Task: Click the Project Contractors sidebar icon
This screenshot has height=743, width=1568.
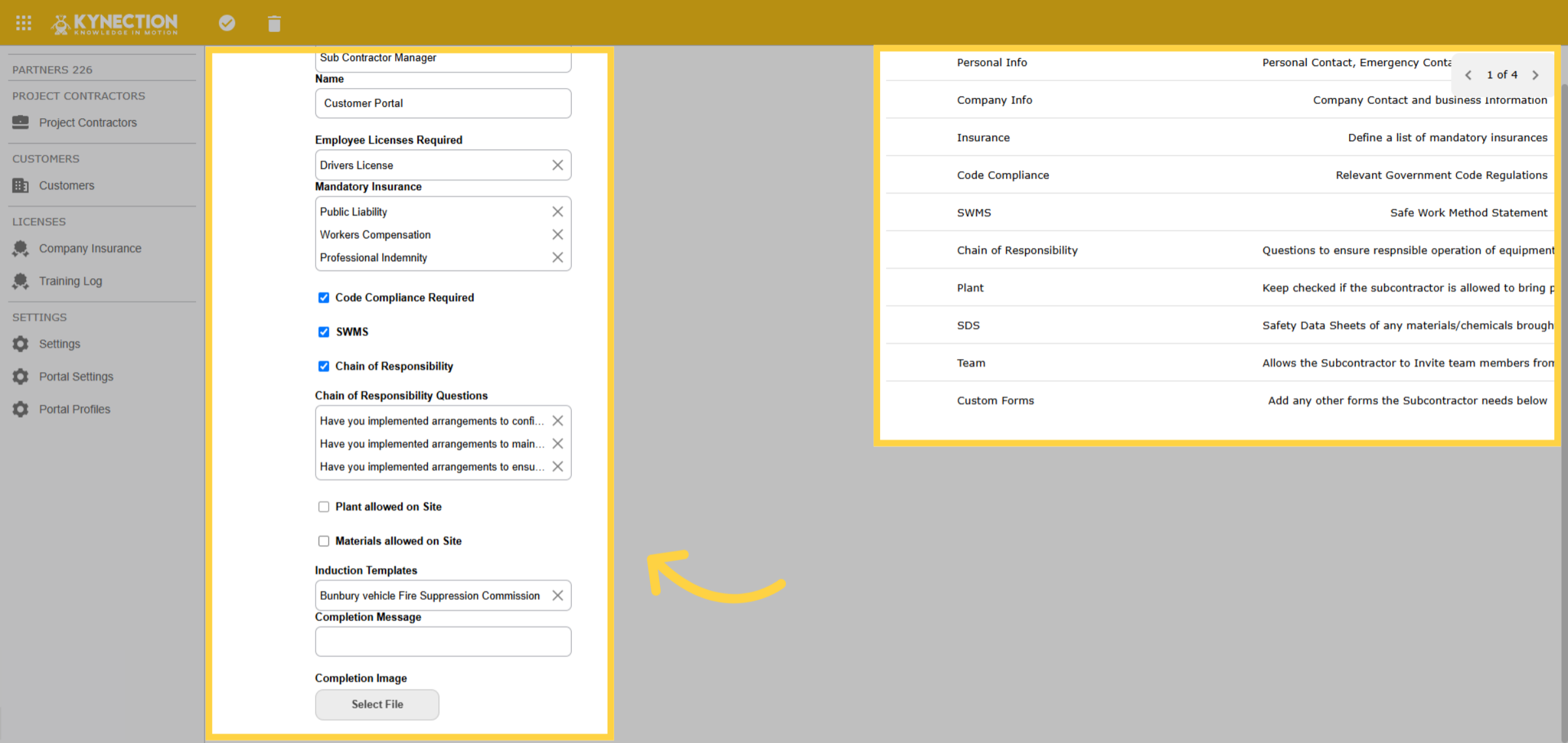Action: coord(21,122)
